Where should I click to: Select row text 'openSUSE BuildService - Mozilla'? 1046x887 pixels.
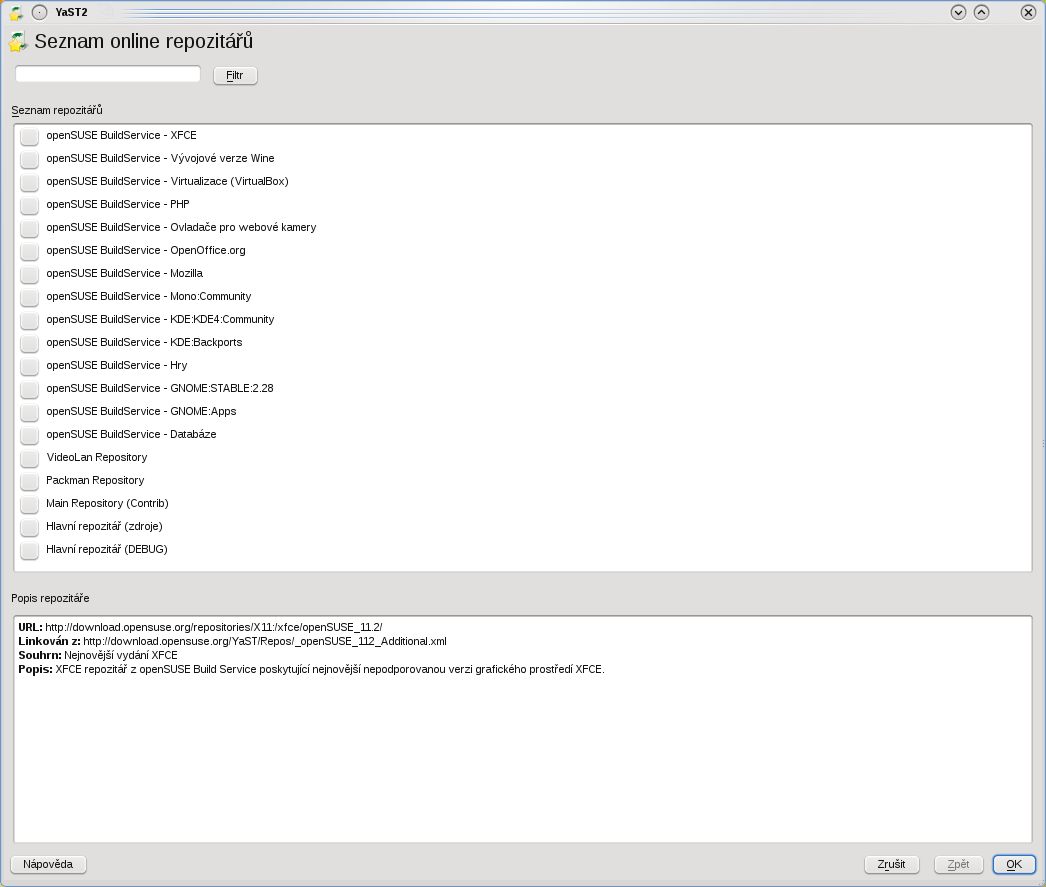coord(125,273)
